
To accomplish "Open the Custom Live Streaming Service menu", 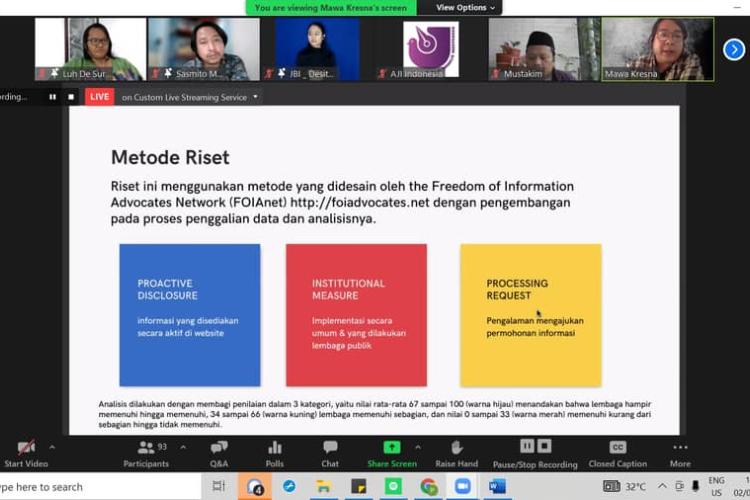I will click(x=190, y=97).
